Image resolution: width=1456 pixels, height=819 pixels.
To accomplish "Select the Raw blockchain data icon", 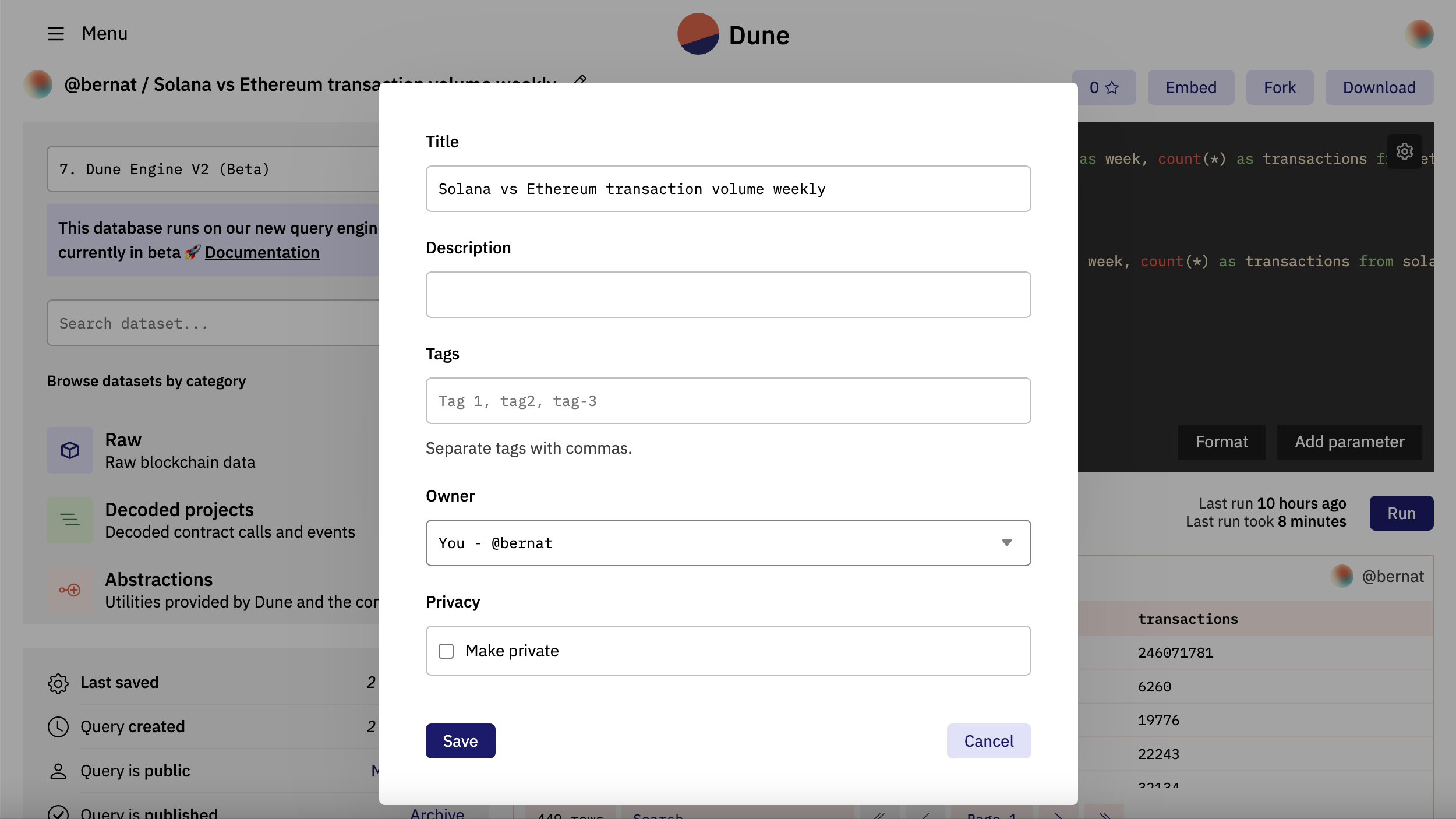I will [x=70, y=450].
